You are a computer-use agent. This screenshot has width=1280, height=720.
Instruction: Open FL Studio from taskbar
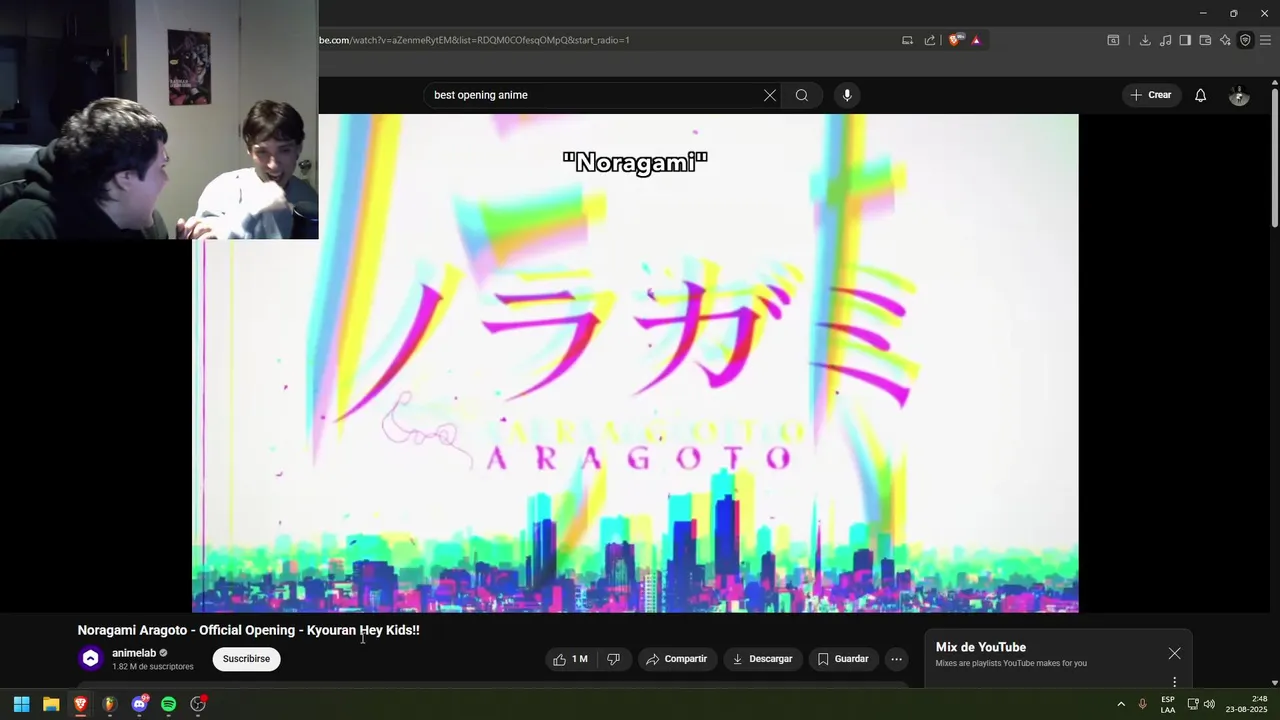pos(110,704)
